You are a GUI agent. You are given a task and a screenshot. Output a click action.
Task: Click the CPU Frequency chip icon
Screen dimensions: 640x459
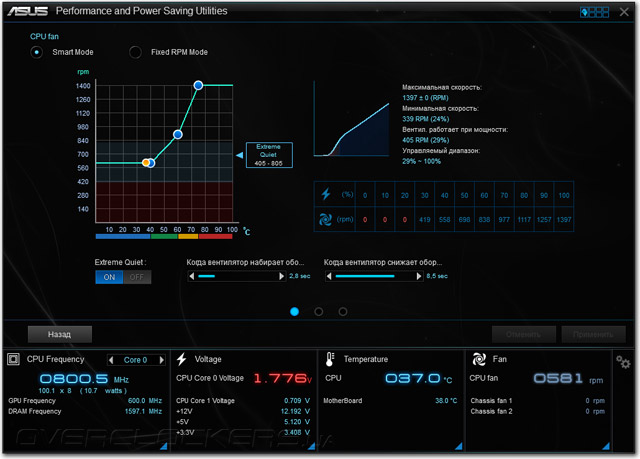click(13, 359)
